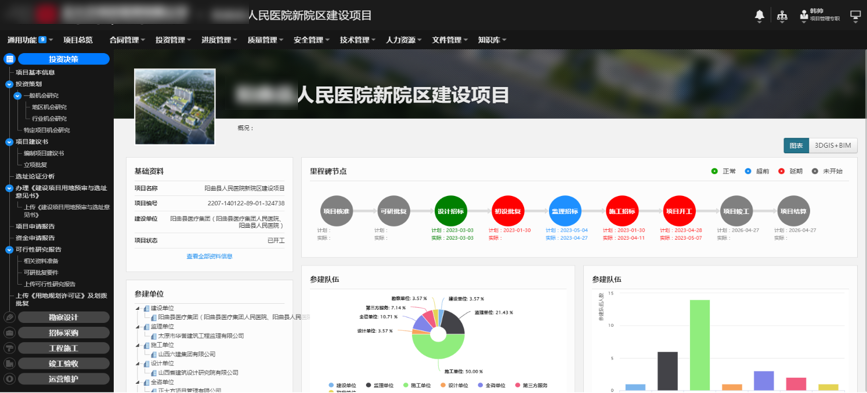Open the 文件管理 menu
The width and height of the screenshot is (867, 393).
click(450, 40)
